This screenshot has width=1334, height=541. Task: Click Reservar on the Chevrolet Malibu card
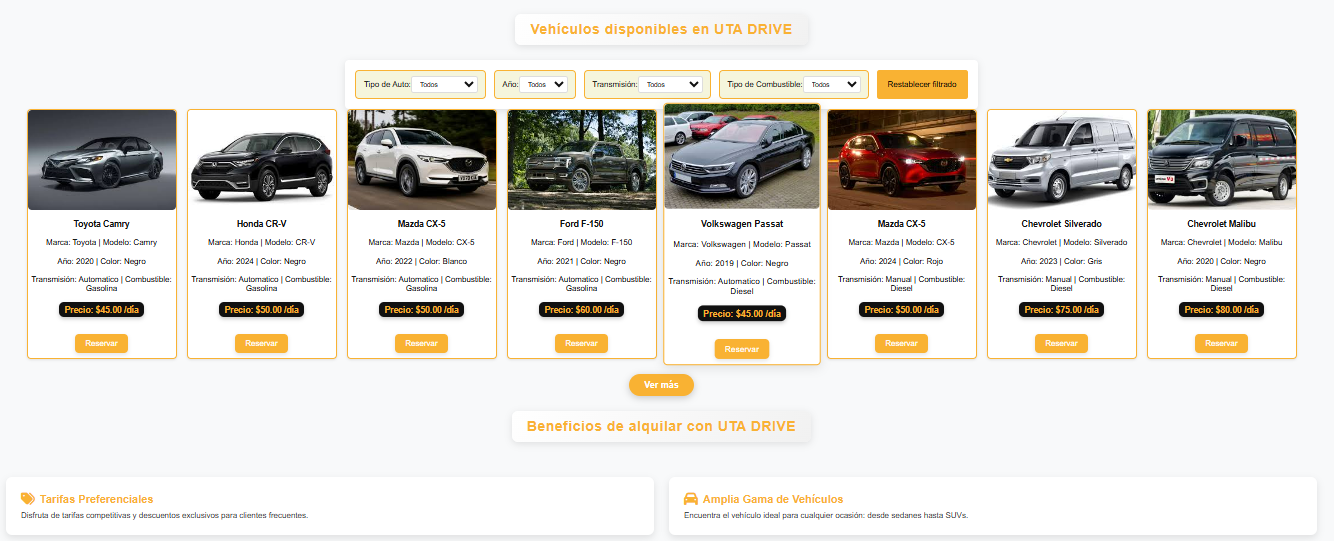1221,343
